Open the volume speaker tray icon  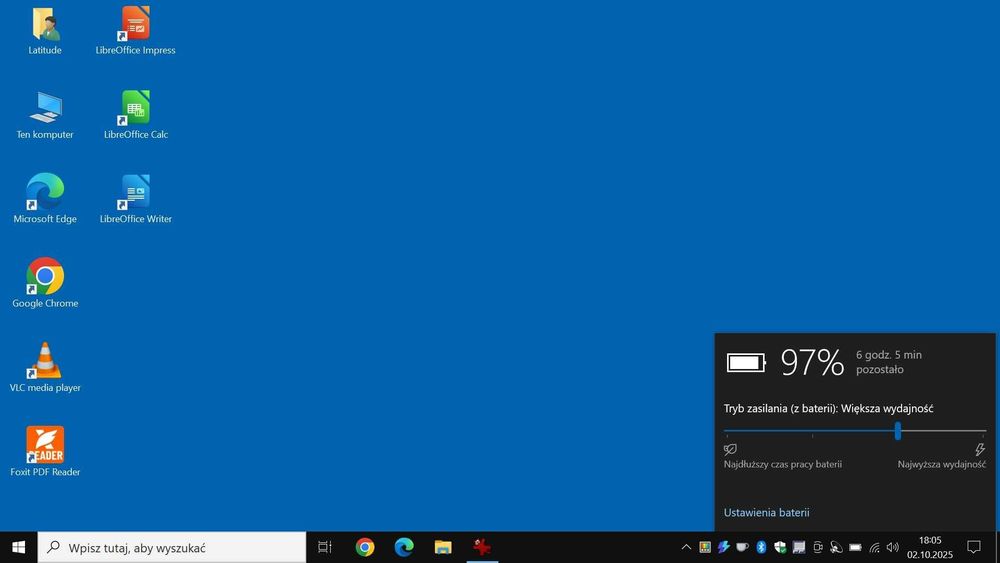click(x=893, y=547)
